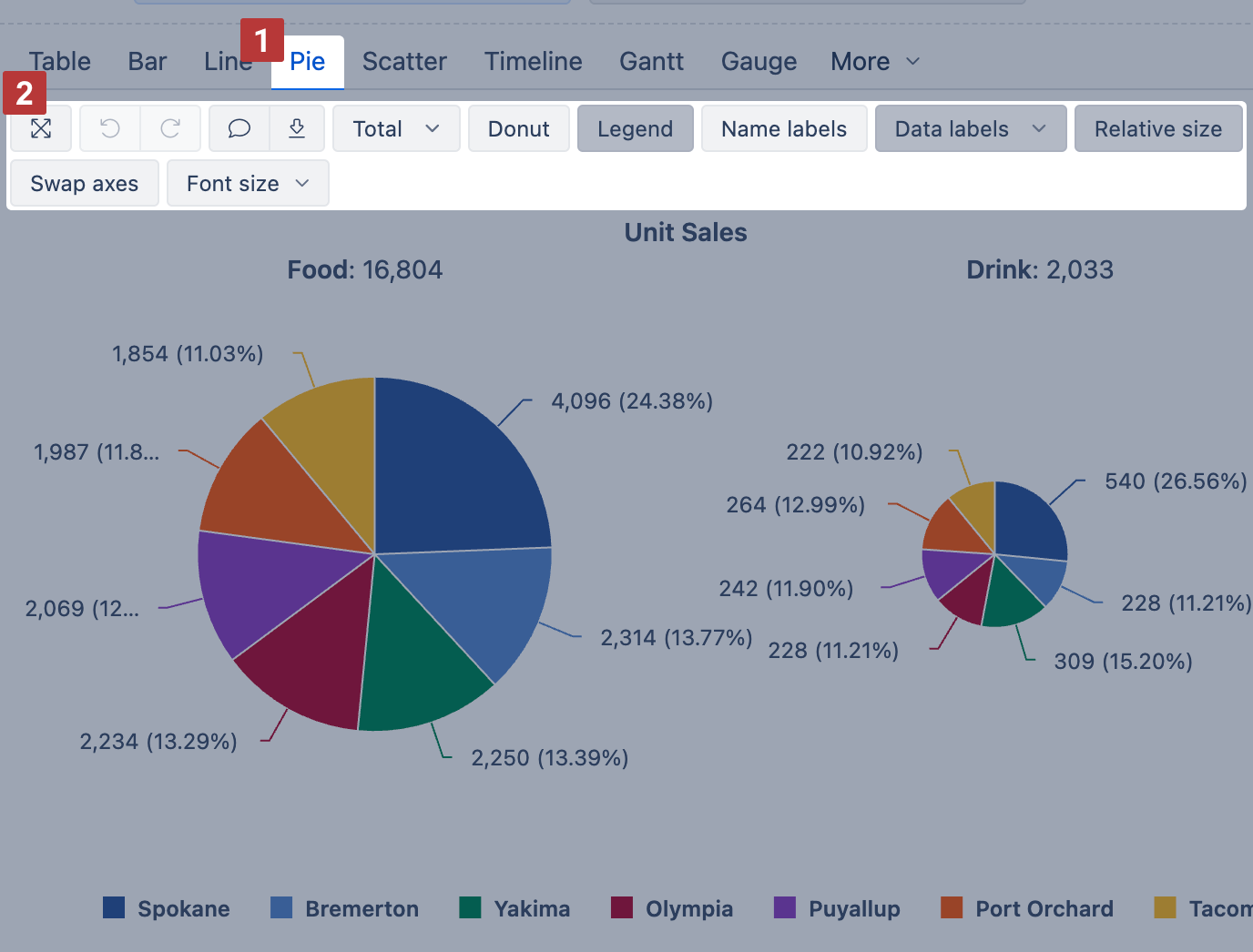1253x952 pixels.
Task: Toggle the Legend visibility
Action: [x=635, y=128]
